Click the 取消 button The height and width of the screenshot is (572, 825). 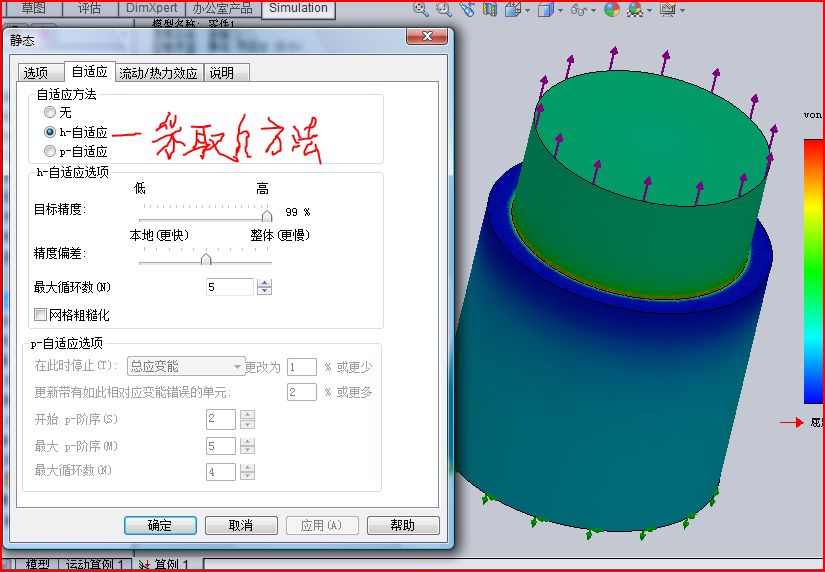point(241,525)
